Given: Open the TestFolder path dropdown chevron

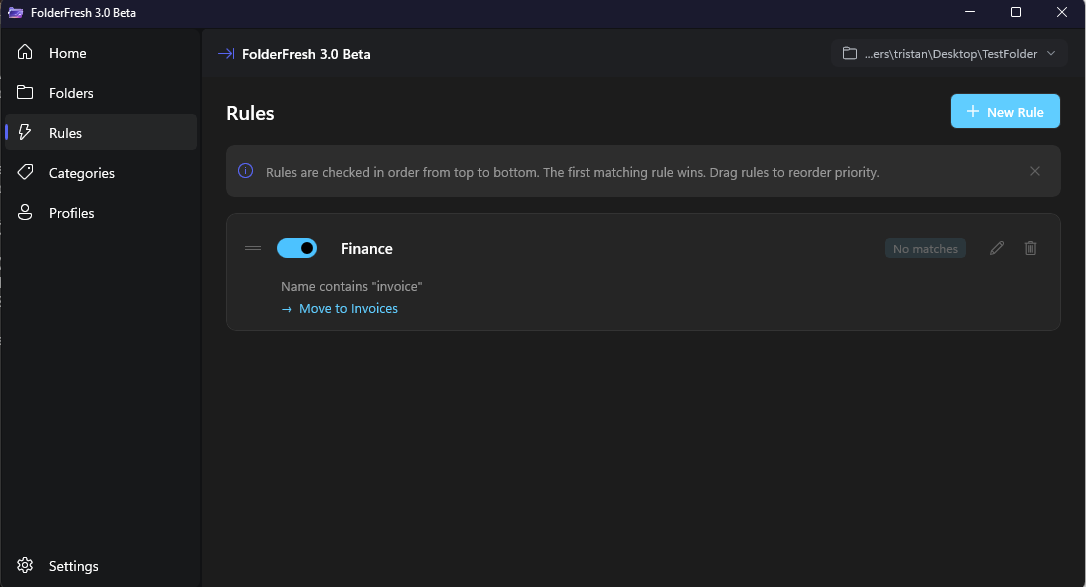Looking at the screenshot, I should 1051,53.
